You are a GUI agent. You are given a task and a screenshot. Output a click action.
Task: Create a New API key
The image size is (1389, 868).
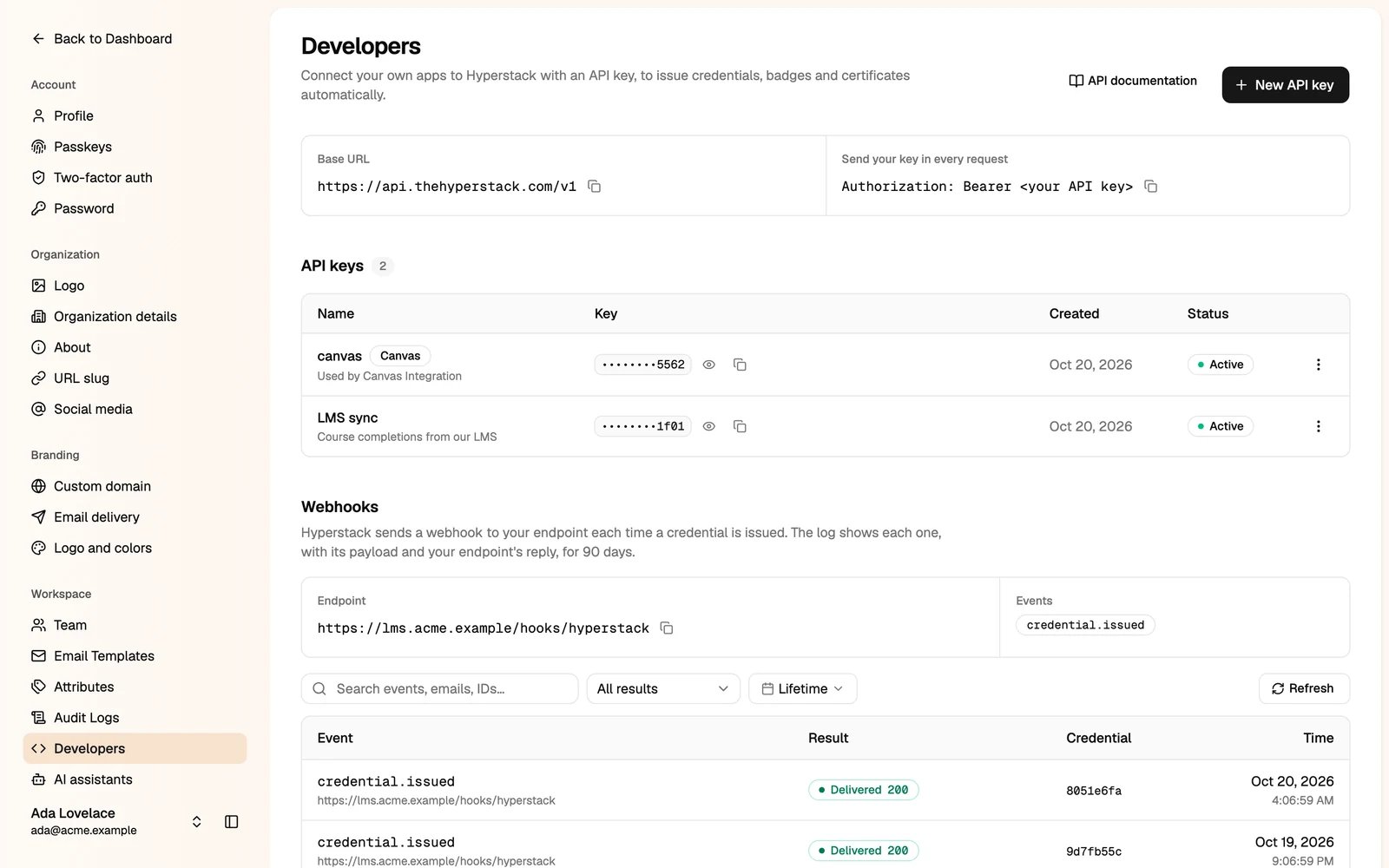(x=1286, y=85)
